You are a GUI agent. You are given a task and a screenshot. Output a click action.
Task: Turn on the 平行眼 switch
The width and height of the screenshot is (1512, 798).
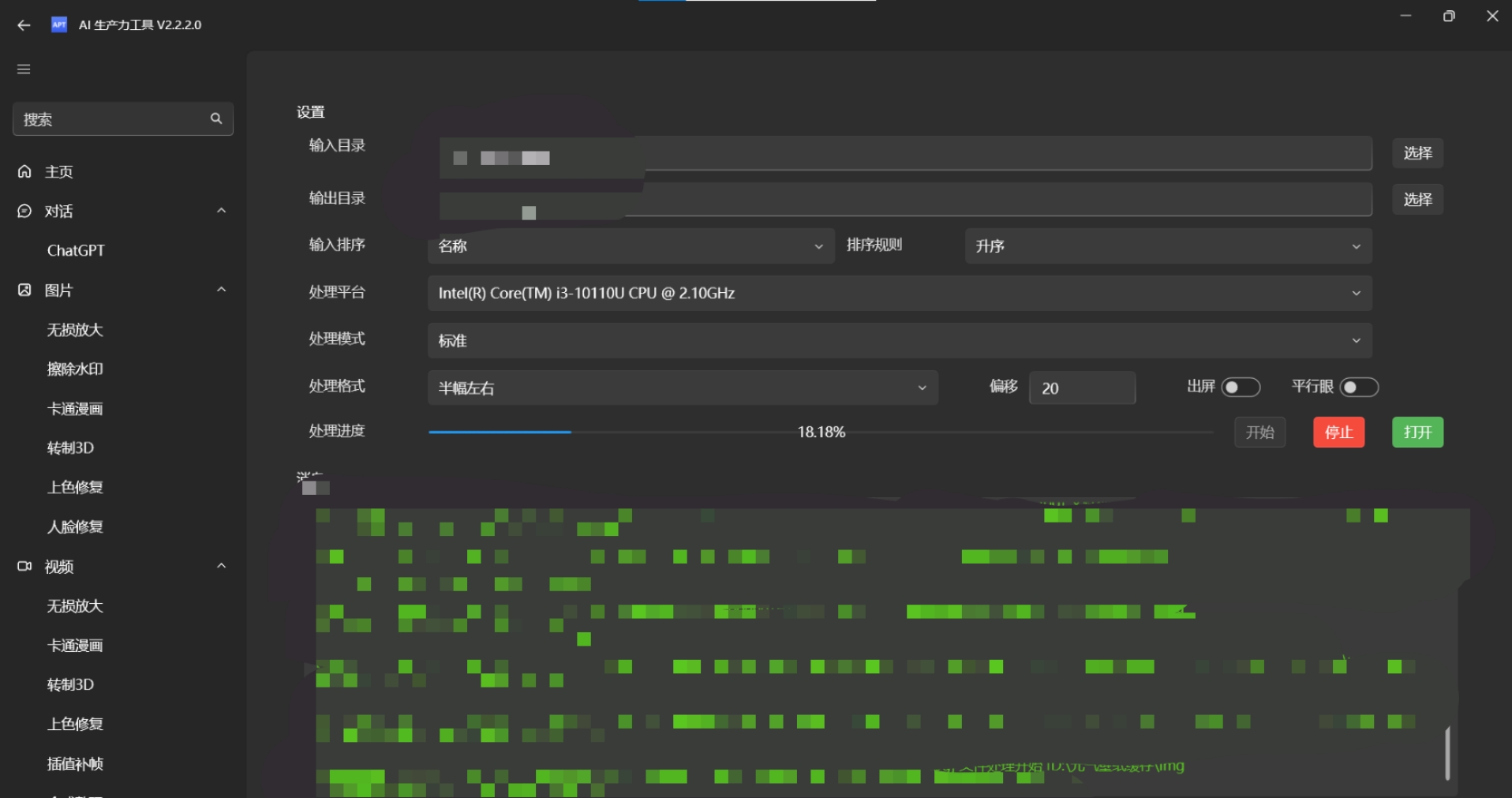coord(1358,388)
